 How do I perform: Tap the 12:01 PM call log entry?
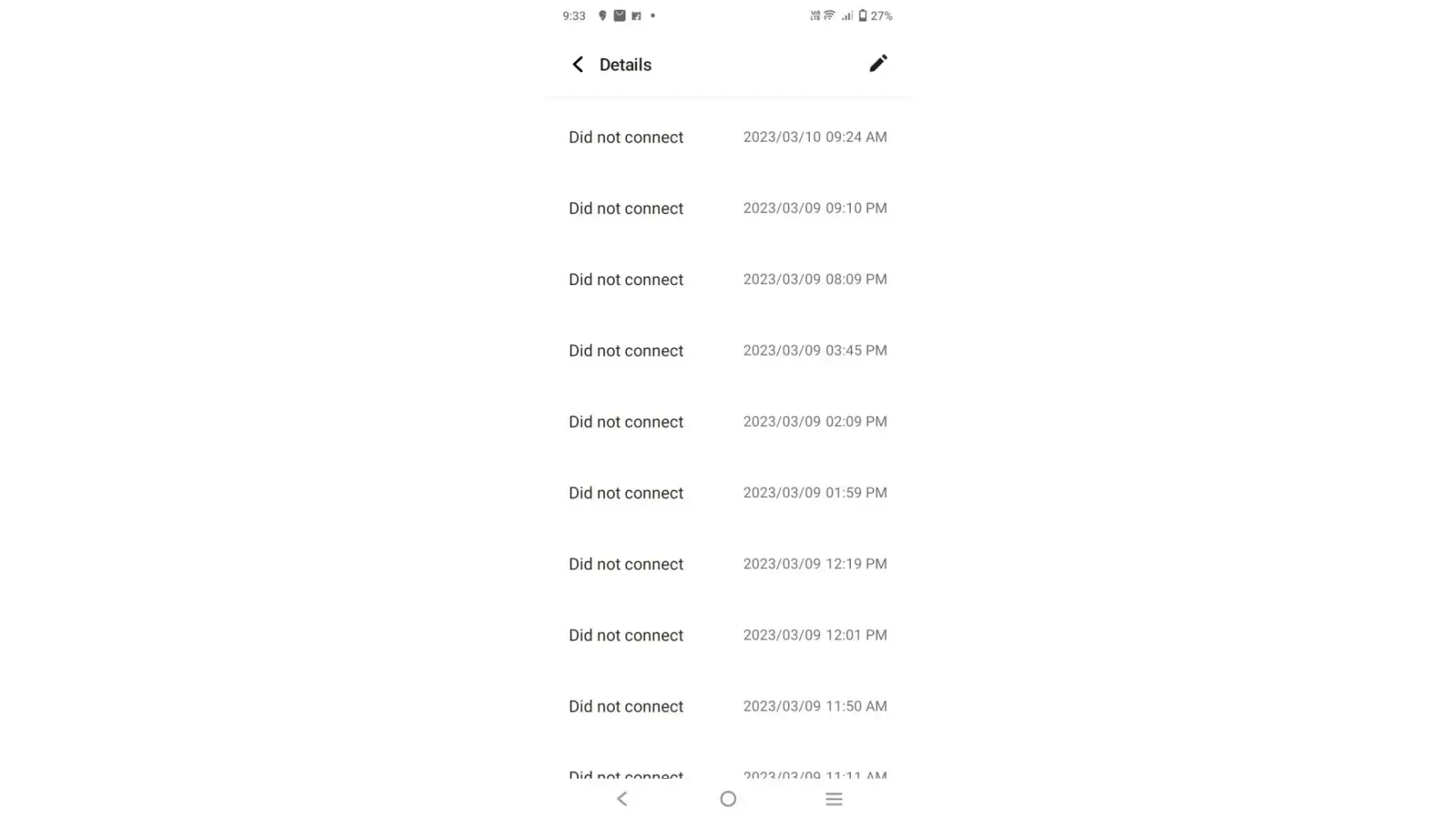pyautogui.click(x=727, y=636)
